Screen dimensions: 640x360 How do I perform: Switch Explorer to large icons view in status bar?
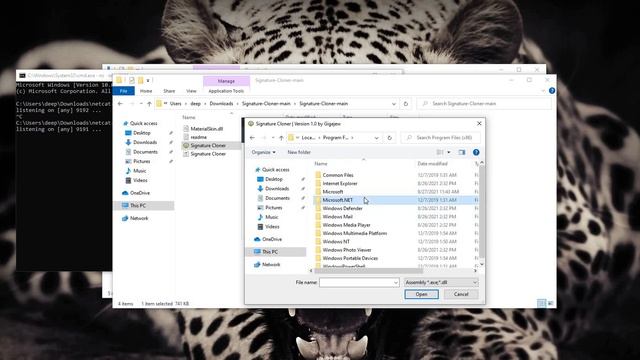tap(550, 303)
